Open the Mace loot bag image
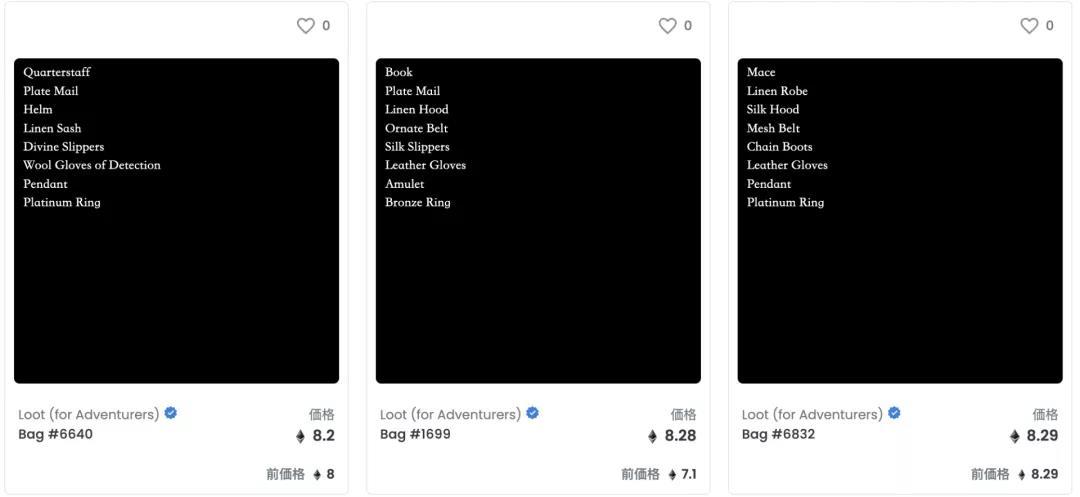This screenshot has height=497, width=1080. point(900,221)
